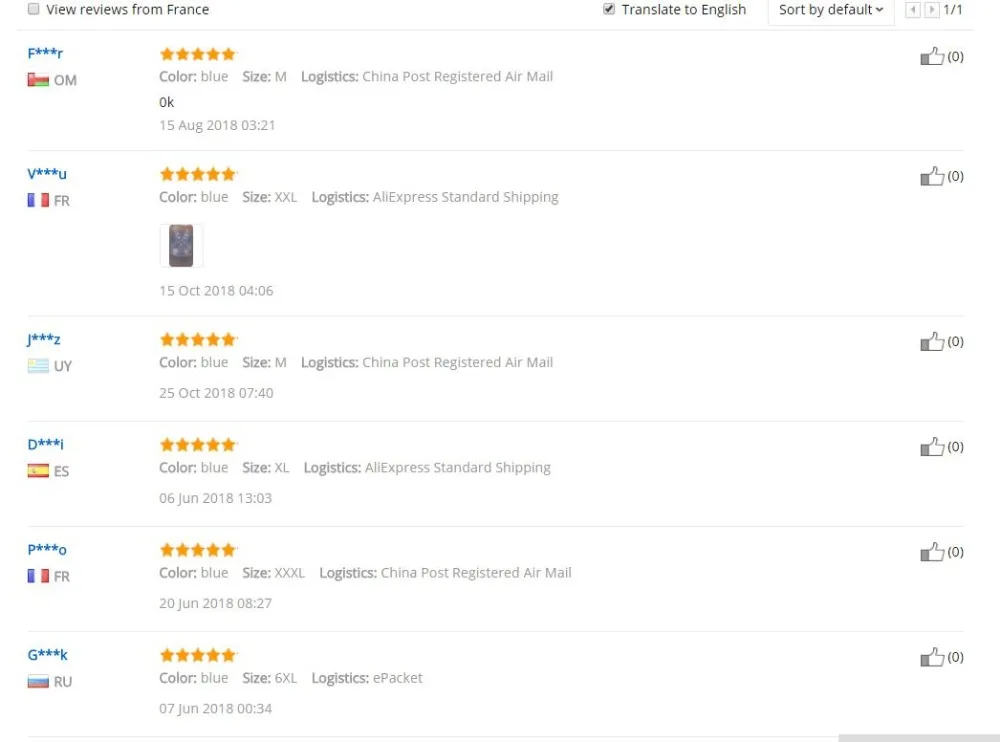This screenshot has height=742, width=1000.
Task: Open reviewer profile J***z
Action: [44, 339]
